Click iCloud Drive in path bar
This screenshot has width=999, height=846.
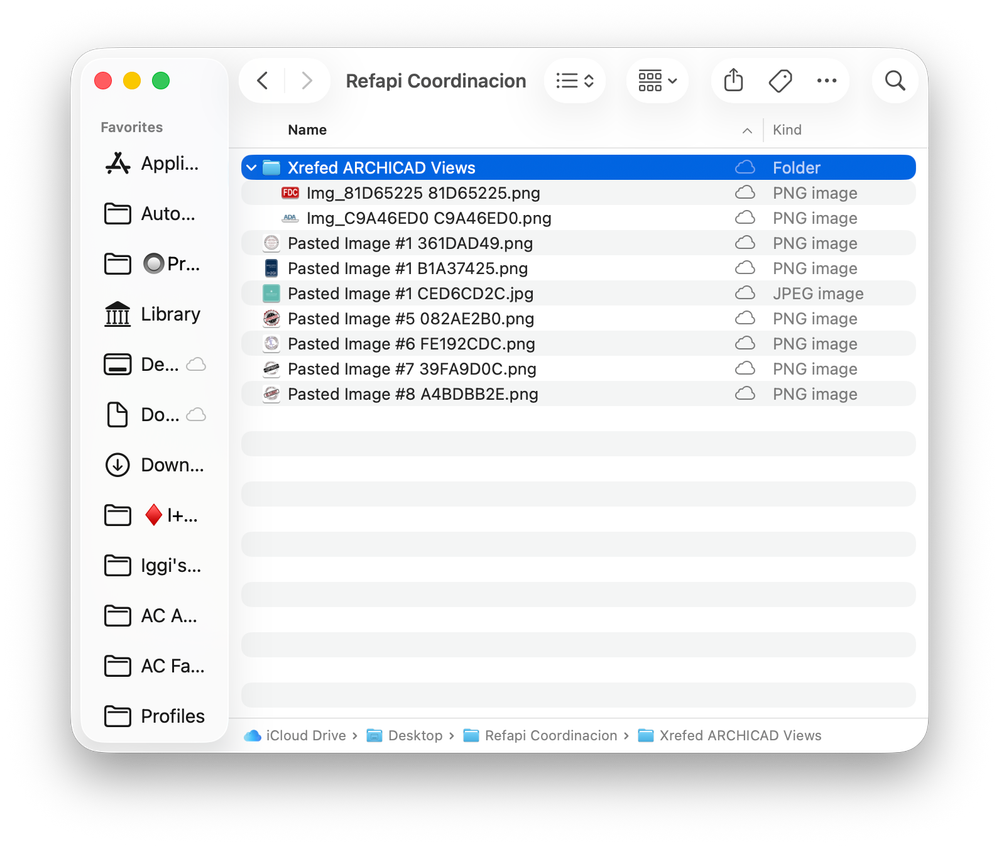coord(295,736)
